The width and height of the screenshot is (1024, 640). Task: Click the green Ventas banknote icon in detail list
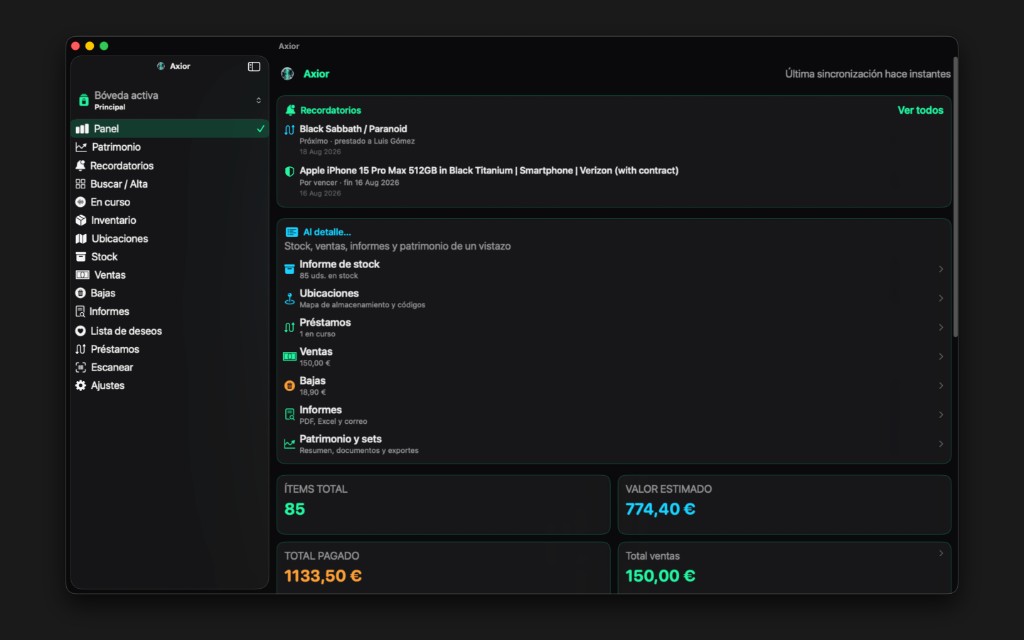pos(289,357)
